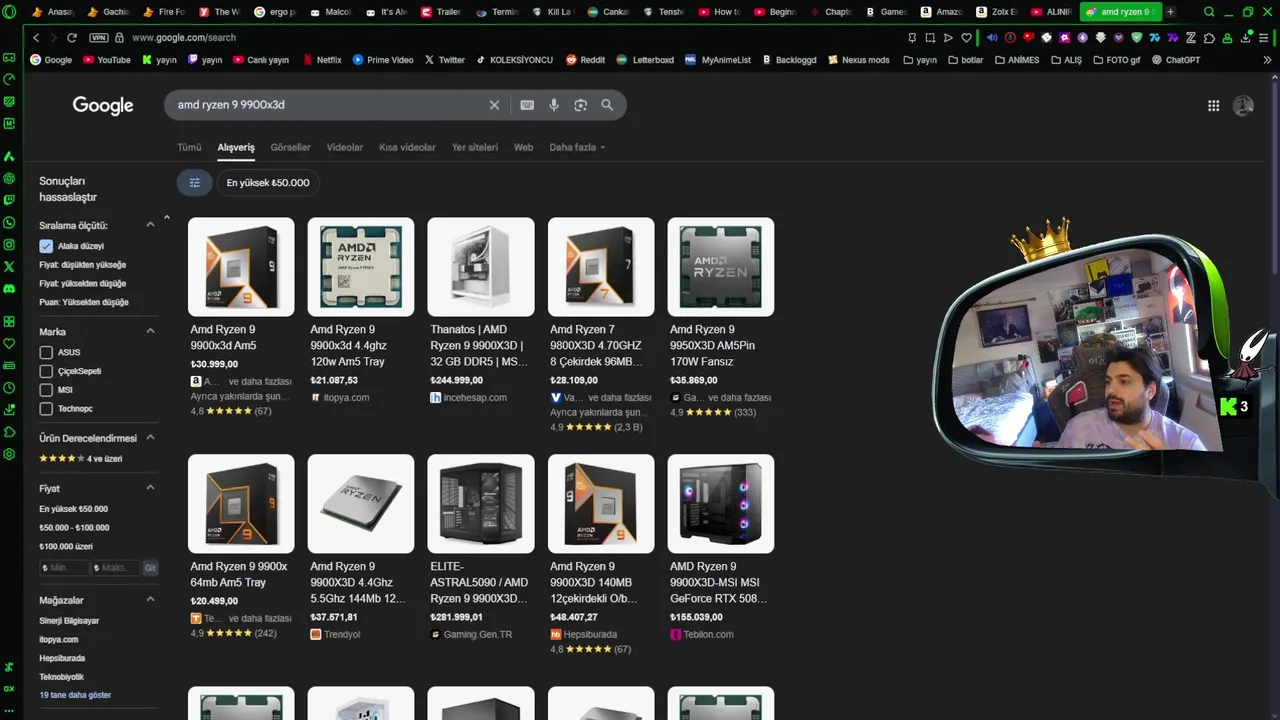Toggle the Alaka düzeyi sort checkbox

click(x=46, y=246)
